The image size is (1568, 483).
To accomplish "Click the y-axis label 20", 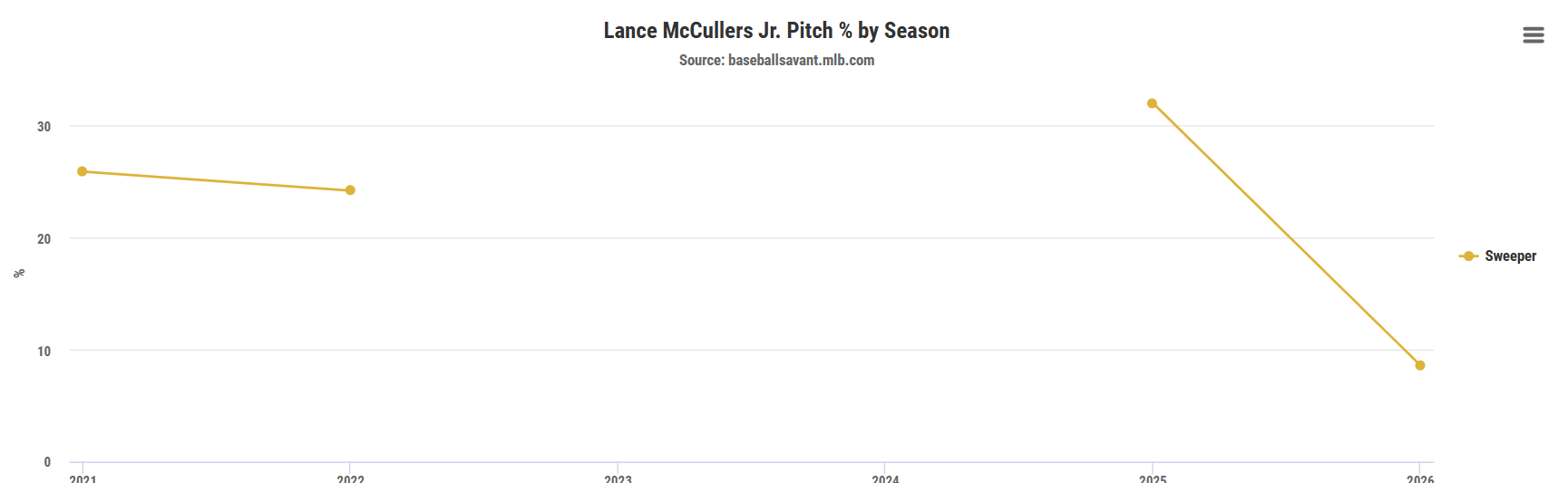I will [x=44, y=239].
